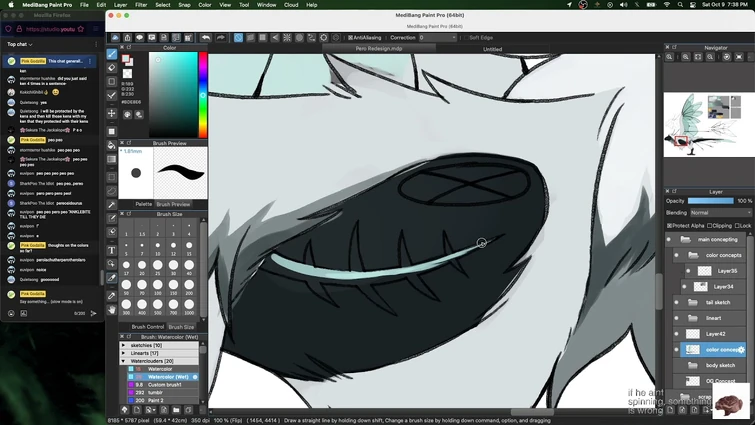Open the Filter menu
Image resolution: width=755 pixels, height=425 pixels.
tap(141, 5)
